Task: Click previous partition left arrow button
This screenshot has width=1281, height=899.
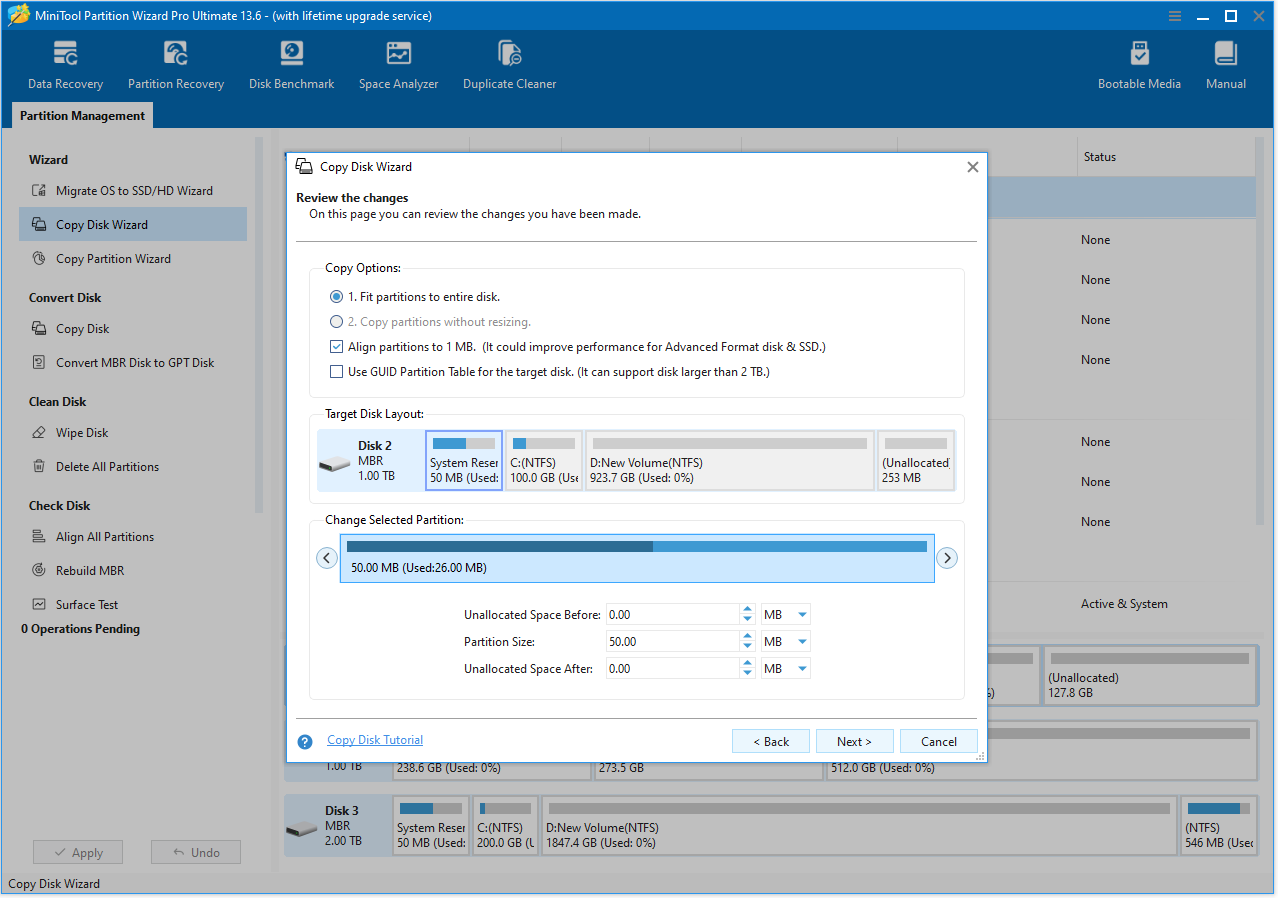Action: (327, 558)
